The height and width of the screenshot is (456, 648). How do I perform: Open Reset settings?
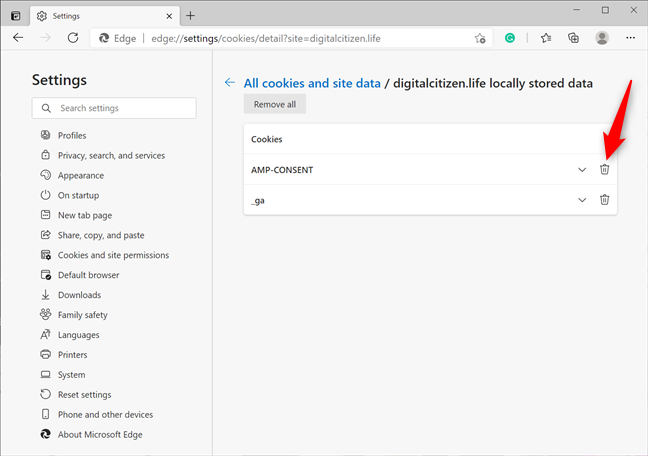point(84,395)
